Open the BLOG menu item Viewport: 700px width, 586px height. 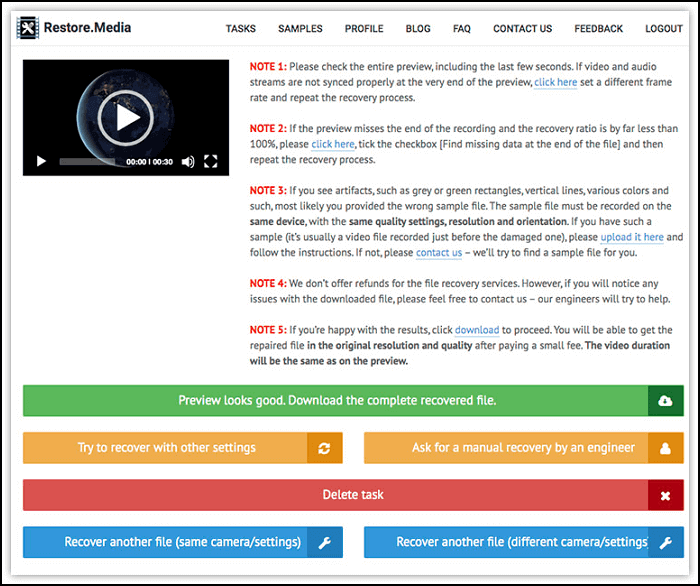tap(418, 29)
